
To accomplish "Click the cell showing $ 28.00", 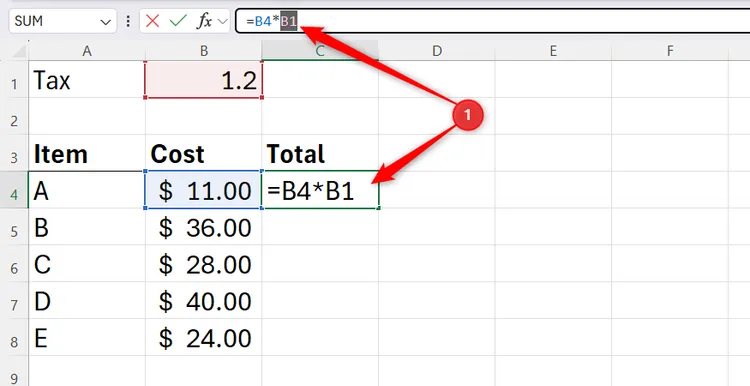I will tap(204, 264).
